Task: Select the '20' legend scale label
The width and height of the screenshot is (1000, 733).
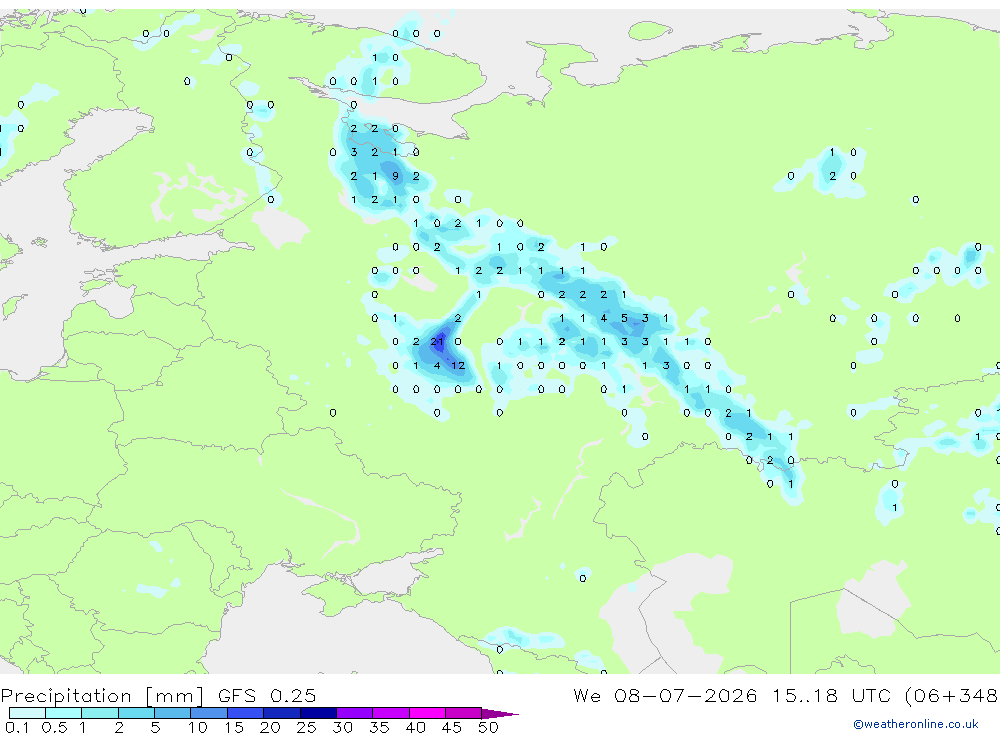Action: (x=270, y=727)
